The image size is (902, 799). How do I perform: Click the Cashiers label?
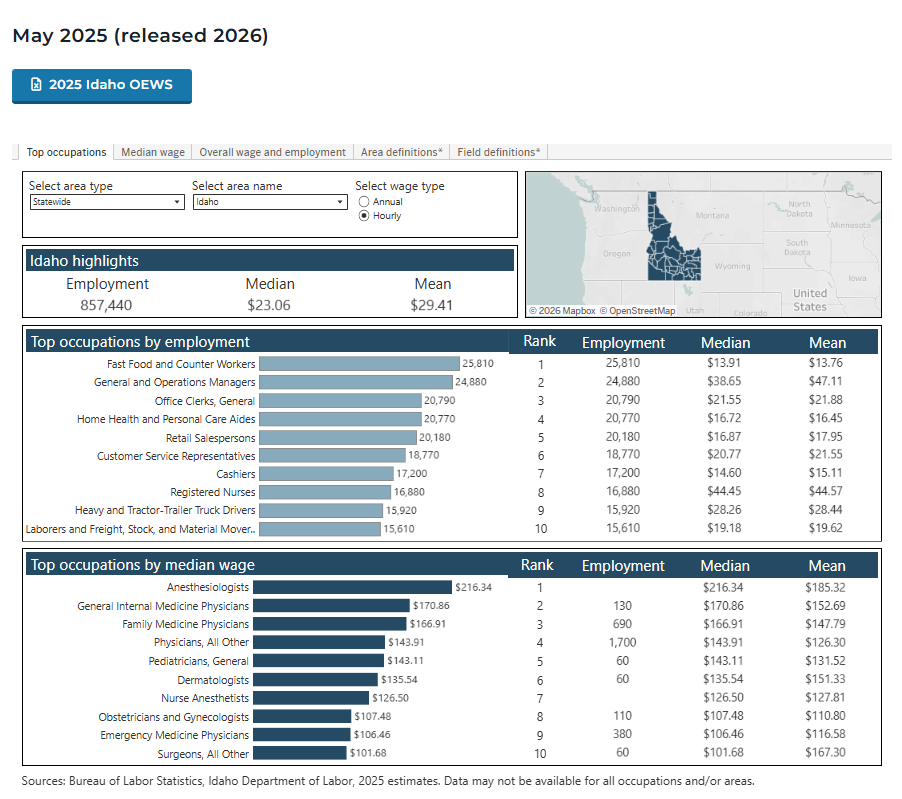pos(236,474)
